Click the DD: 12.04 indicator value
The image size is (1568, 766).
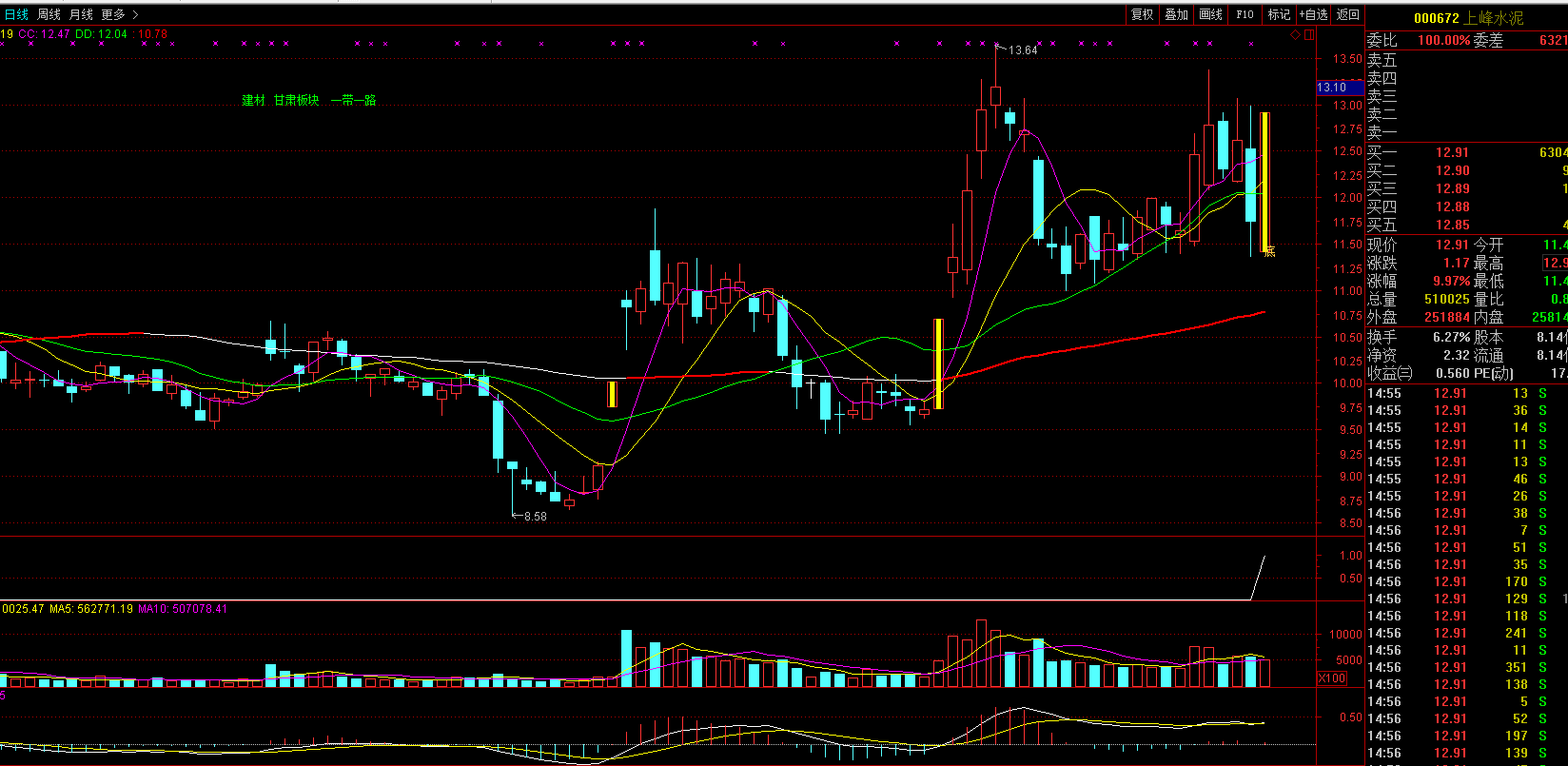point(101,34)
